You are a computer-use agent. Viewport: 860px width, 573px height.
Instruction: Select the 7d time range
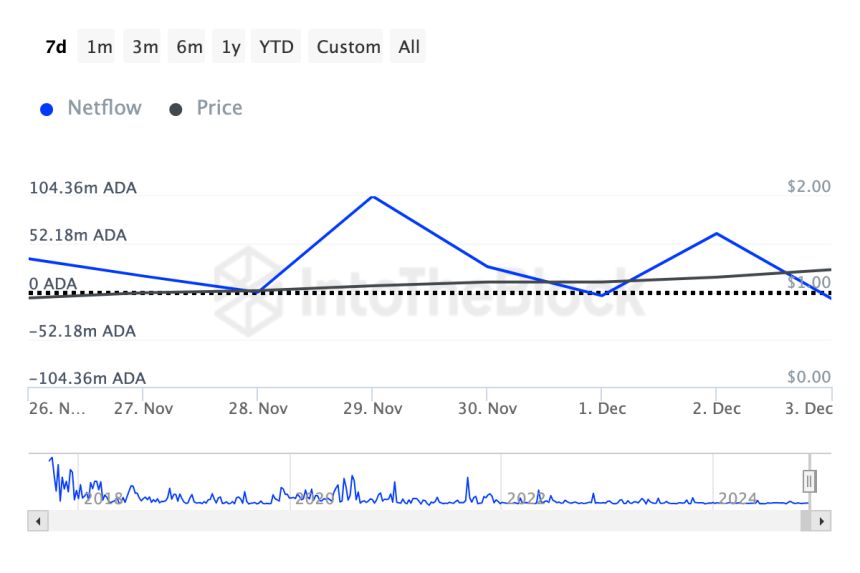pyautogui.click(x=56, y=47)
